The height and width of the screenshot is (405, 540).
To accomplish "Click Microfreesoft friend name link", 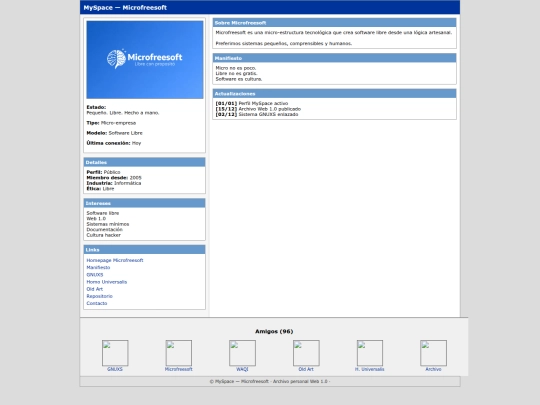I will pyautogui.click(x=178, y=369).
